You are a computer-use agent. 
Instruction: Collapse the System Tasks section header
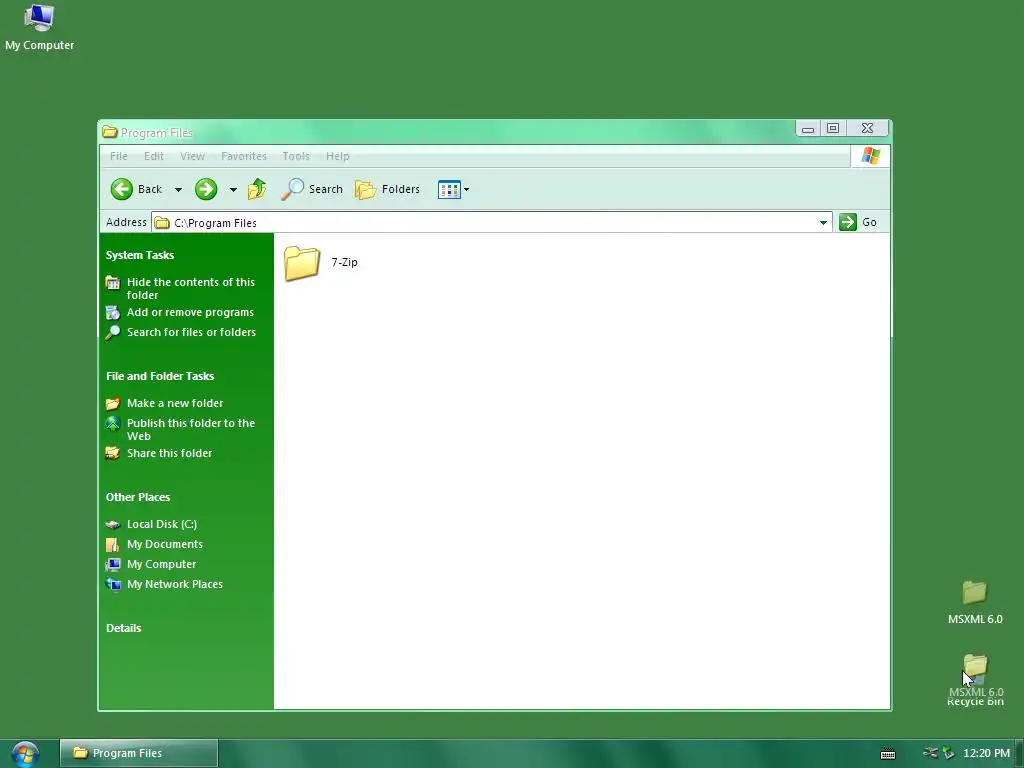140,255
